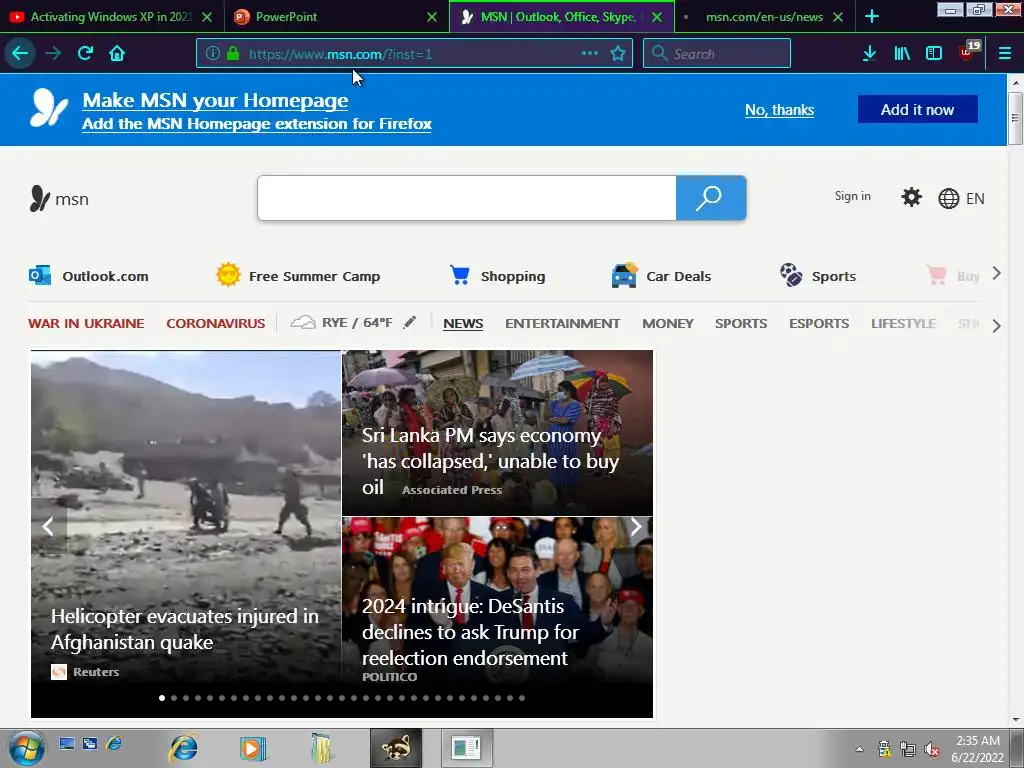
Task: Click Make MSN your Homepage link
Action: 215,100
